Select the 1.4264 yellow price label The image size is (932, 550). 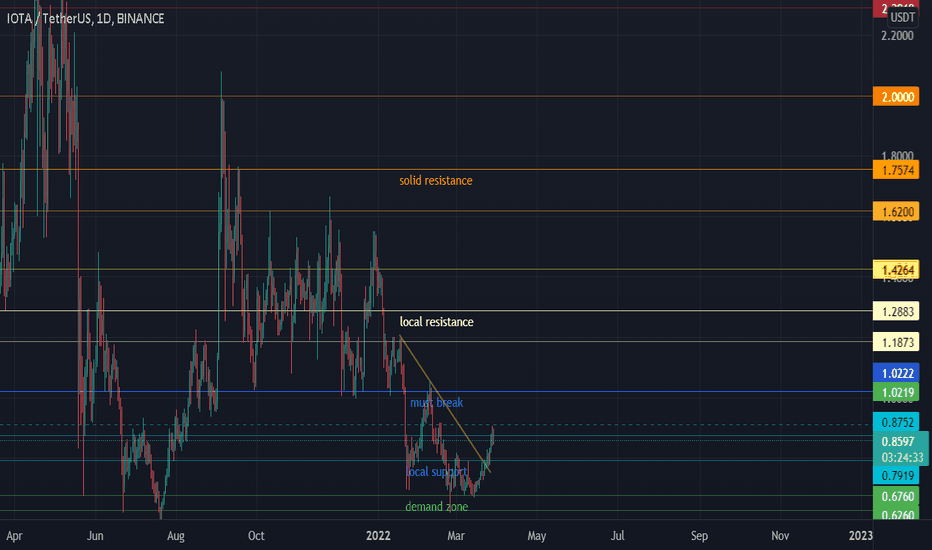[x=896, y=270]
